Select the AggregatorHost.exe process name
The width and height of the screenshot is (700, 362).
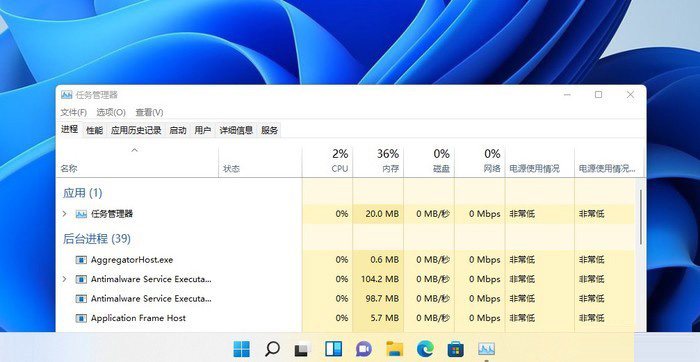click(x=132, y=259)
